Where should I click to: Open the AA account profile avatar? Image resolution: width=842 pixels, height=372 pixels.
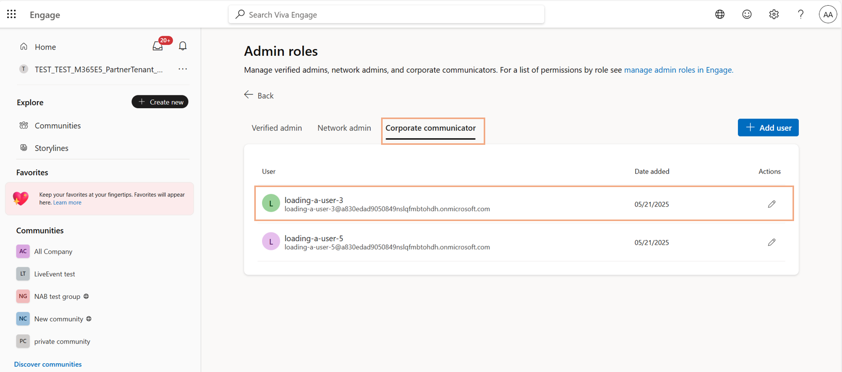tap(828, 15)
